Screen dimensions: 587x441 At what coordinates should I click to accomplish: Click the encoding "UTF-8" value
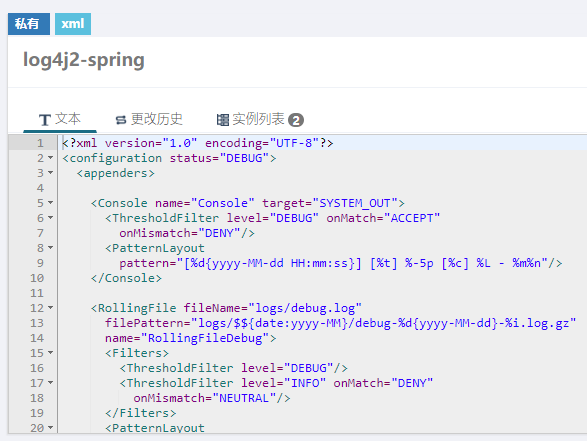click(x=294, y=143)
